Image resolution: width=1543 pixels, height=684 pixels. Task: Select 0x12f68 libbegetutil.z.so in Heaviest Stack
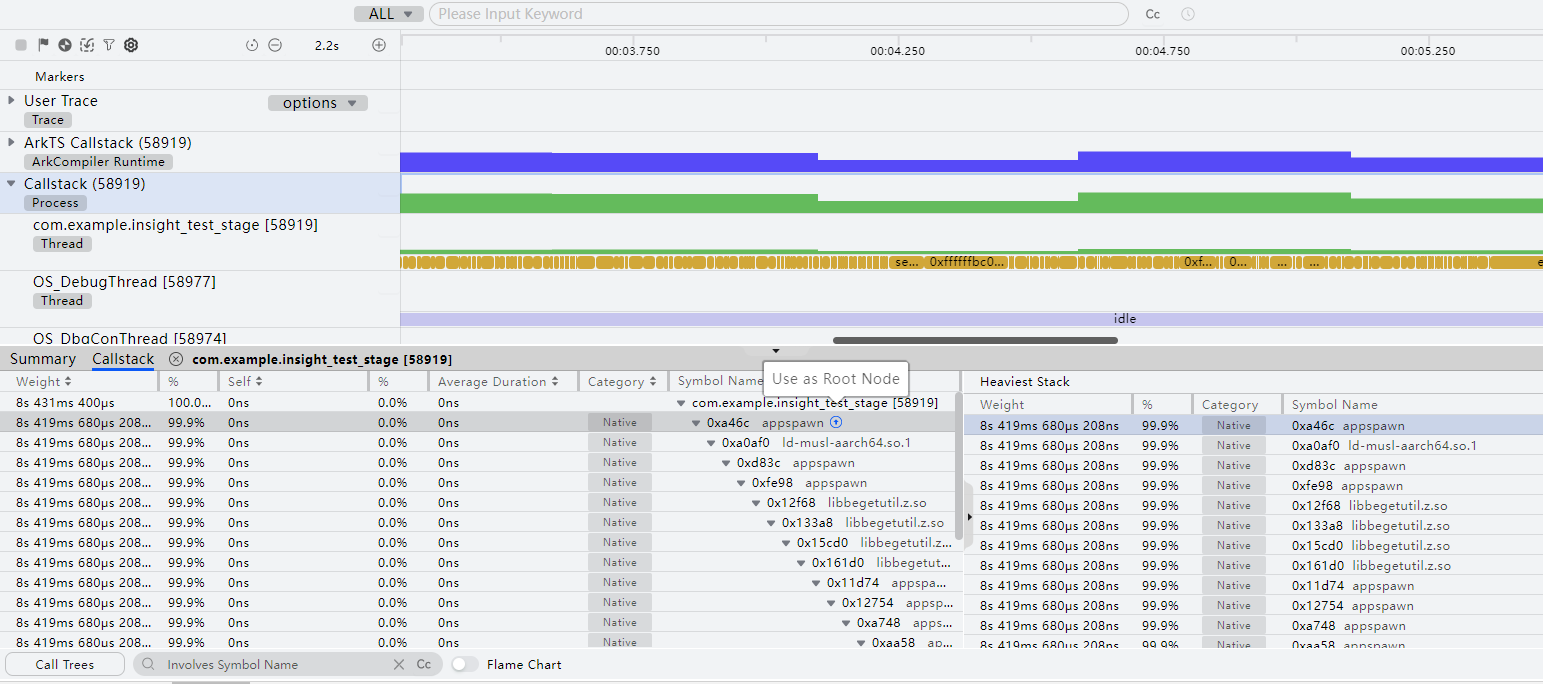point(1253,505)
